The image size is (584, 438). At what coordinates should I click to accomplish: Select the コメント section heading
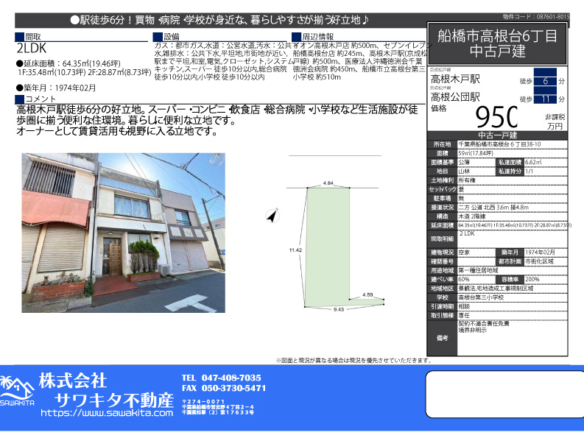pyautogui.click(x=35, y=99)
